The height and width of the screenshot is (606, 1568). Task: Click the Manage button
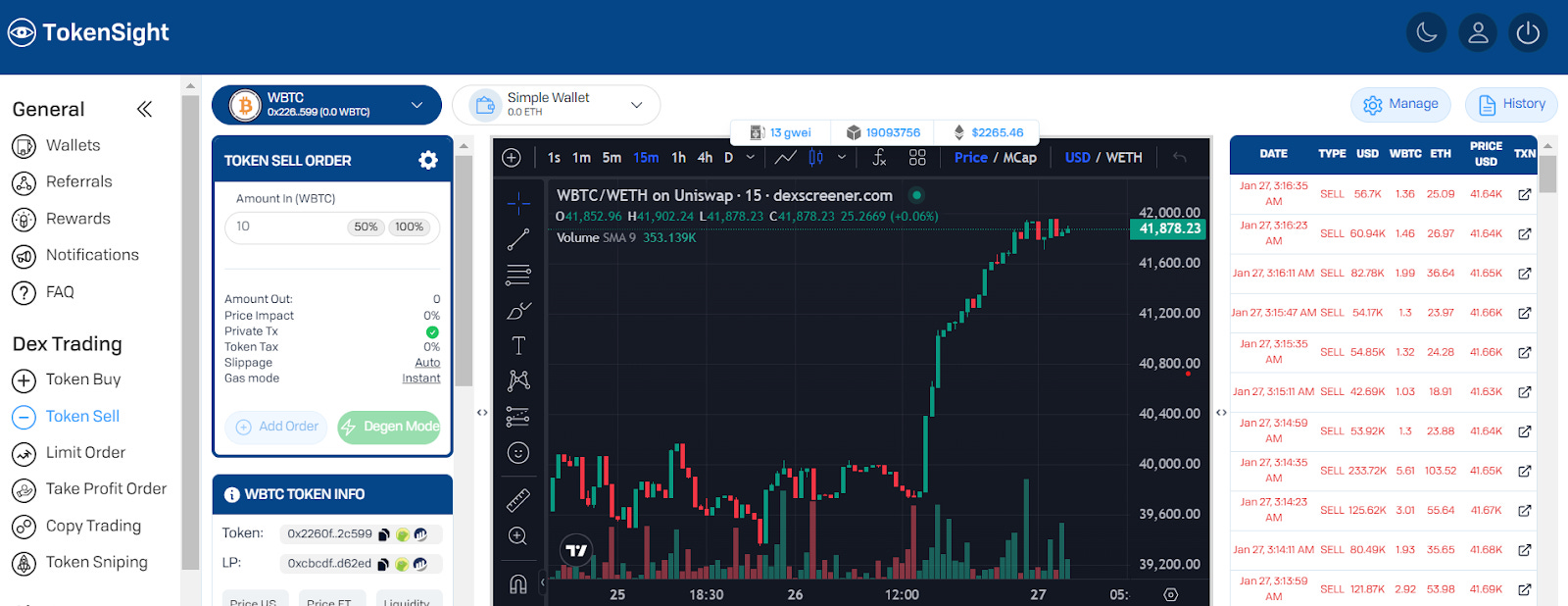click(x=1400, y=104)
